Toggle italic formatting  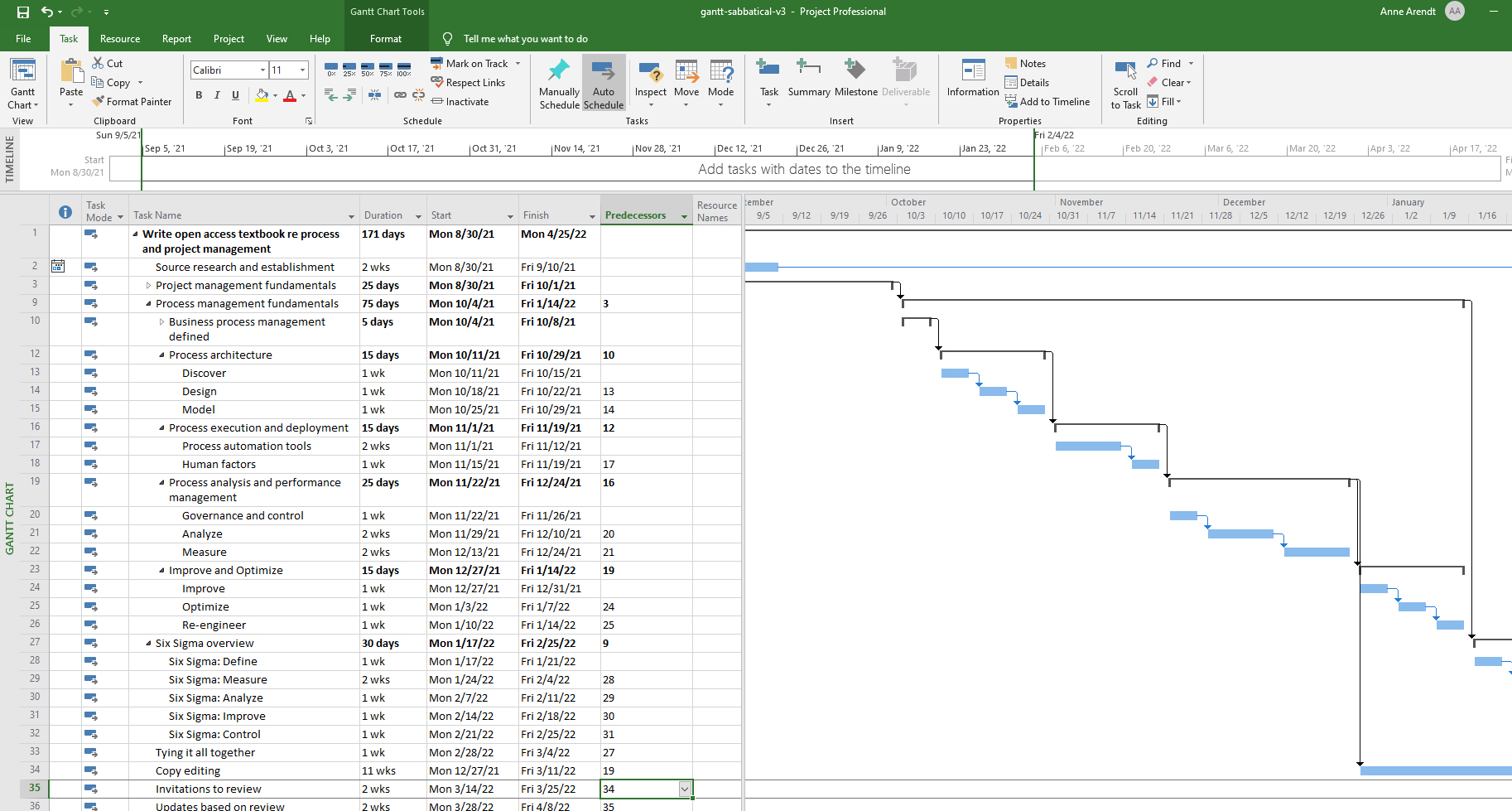tap(216, 95)
